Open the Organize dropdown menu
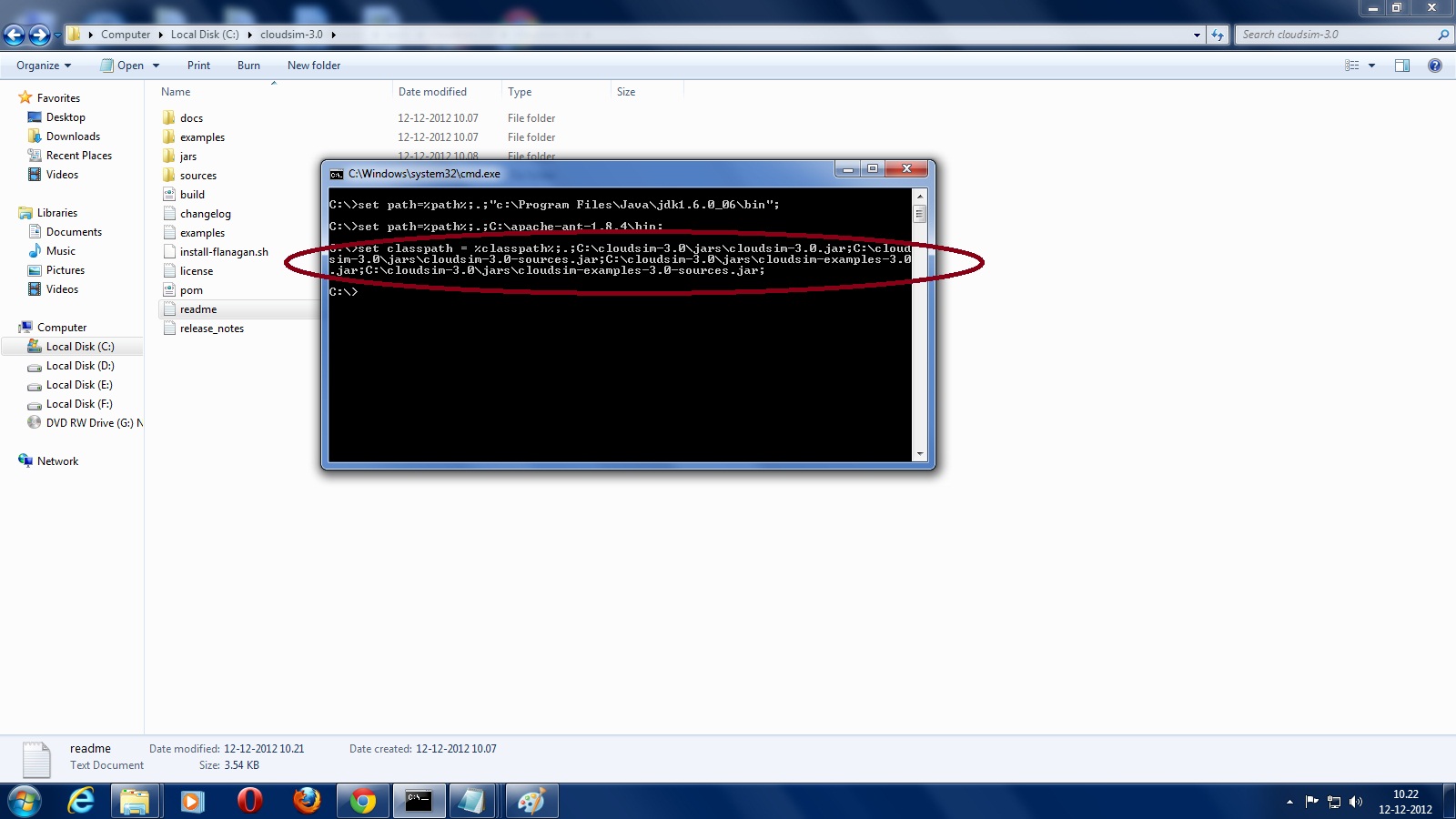The image size is (1456, 819). (42, 65)
